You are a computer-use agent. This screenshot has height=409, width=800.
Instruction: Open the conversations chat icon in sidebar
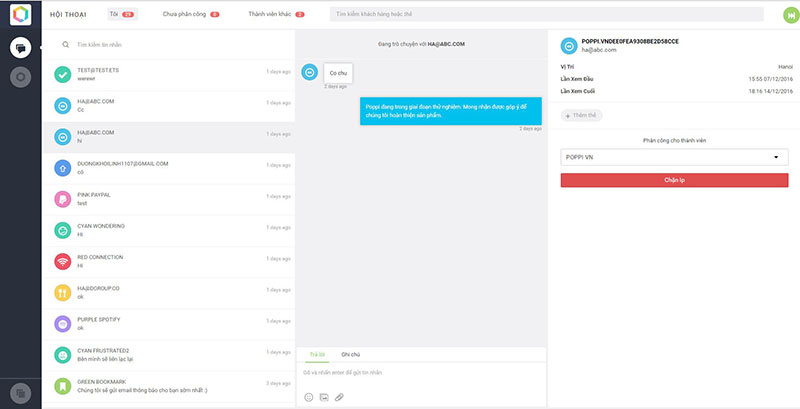click(x=20, y=47)
